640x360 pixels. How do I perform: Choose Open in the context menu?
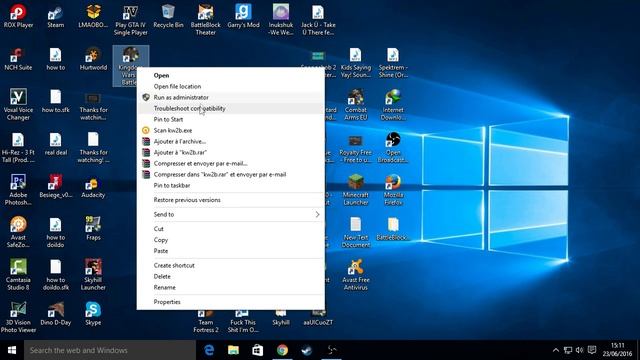click(x=231, y=75)
